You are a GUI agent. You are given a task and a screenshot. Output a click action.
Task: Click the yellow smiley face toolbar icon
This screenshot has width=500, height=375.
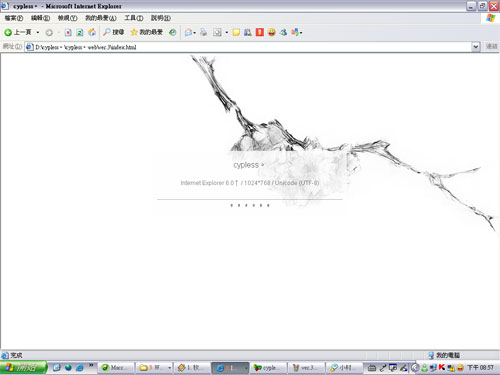(x=272, y=32)
